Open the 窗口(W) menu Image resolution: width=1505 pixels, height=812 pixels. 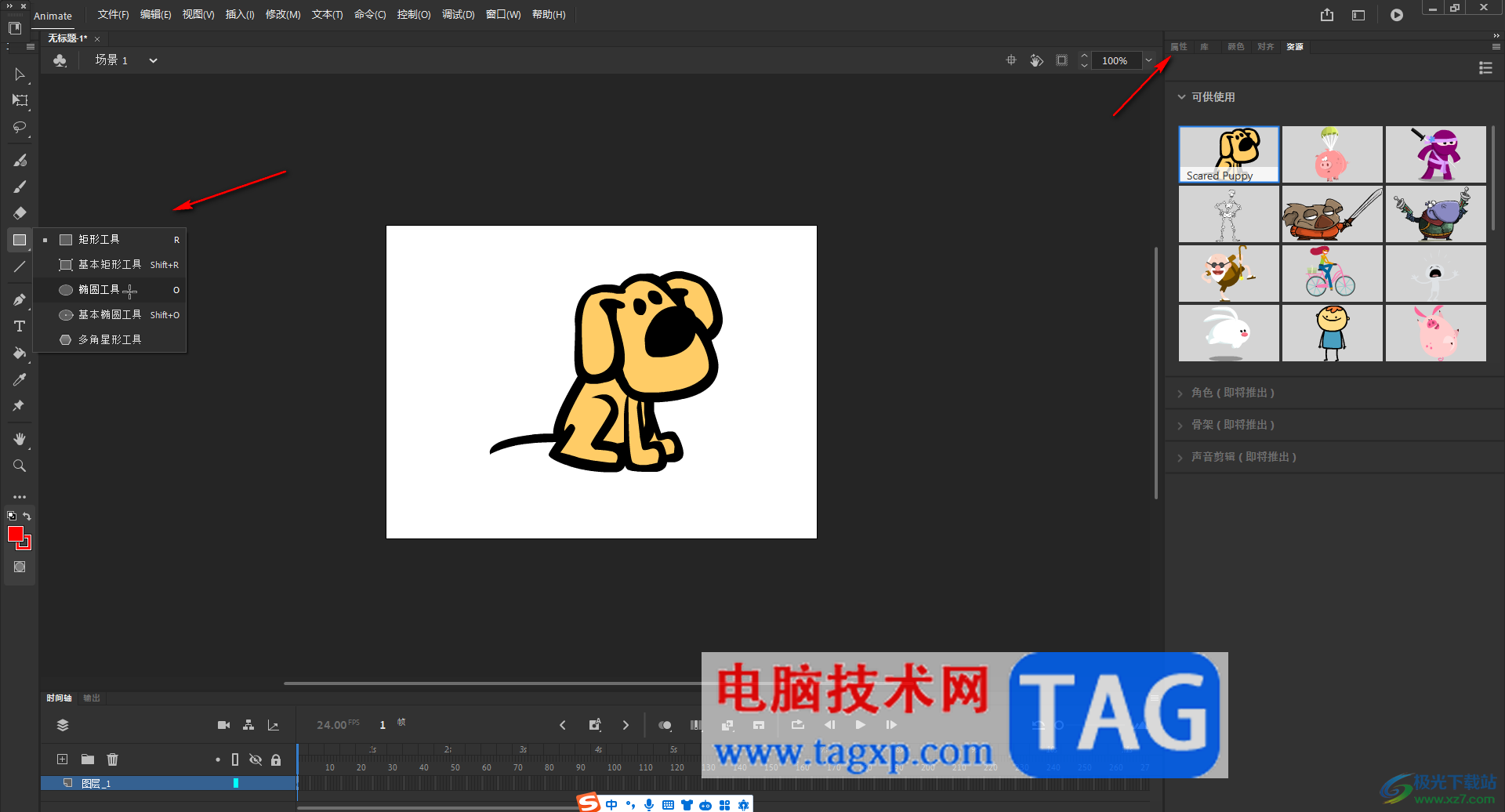[503, 15]
